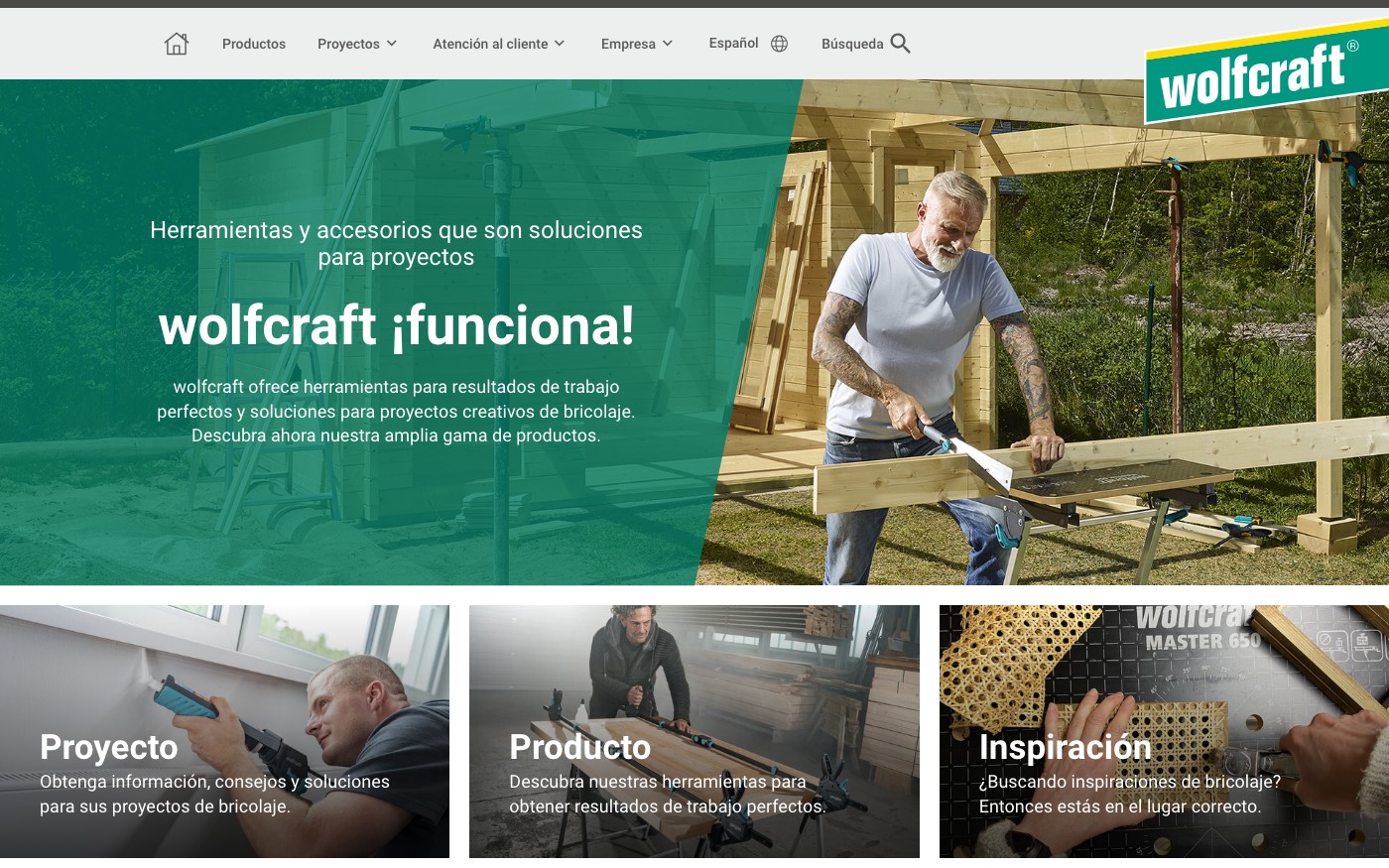Open the Producto card
Viewport: 1389px width, 868px height.
coord(694,731)
